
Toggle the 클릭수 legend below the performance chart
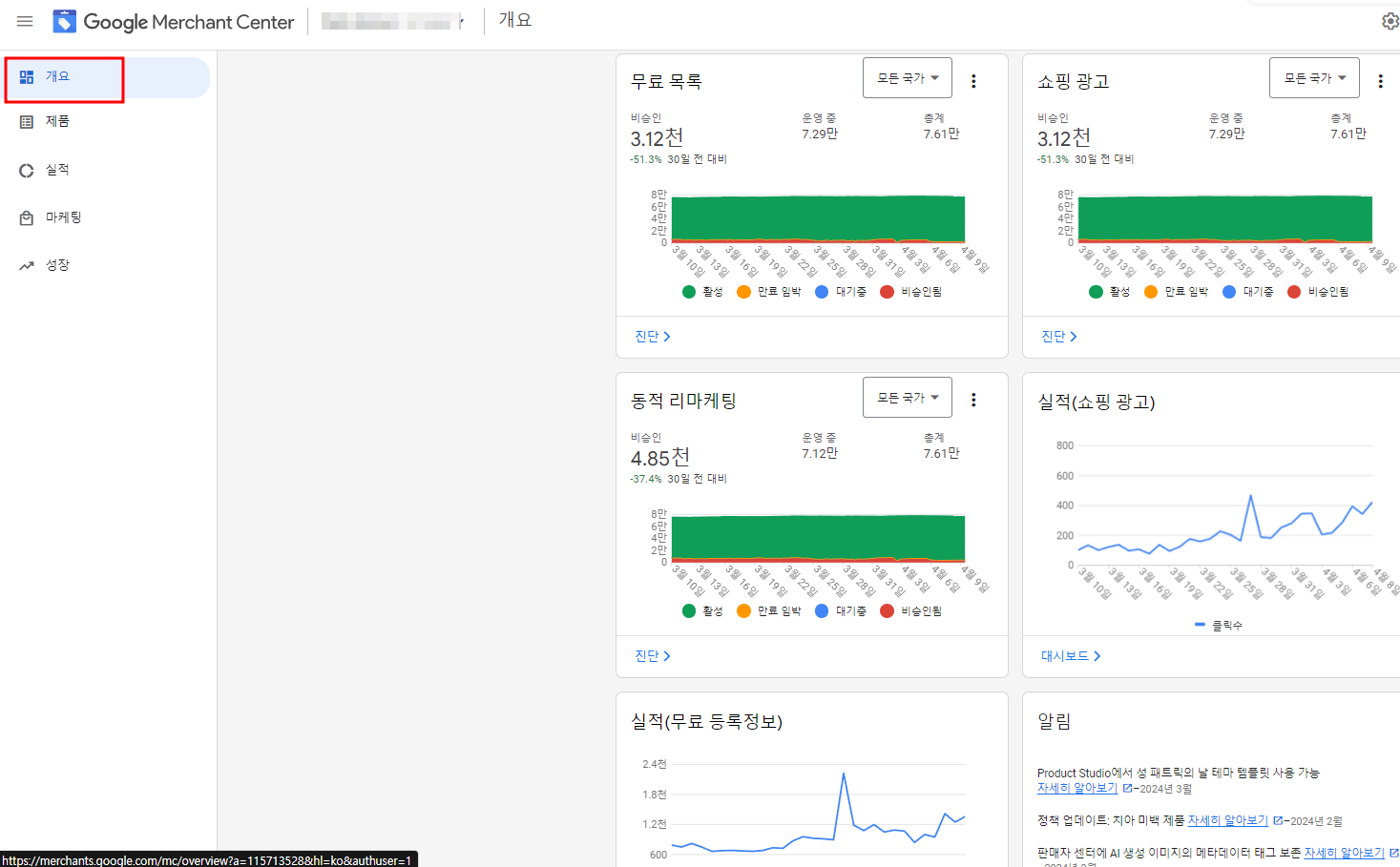1224,625
